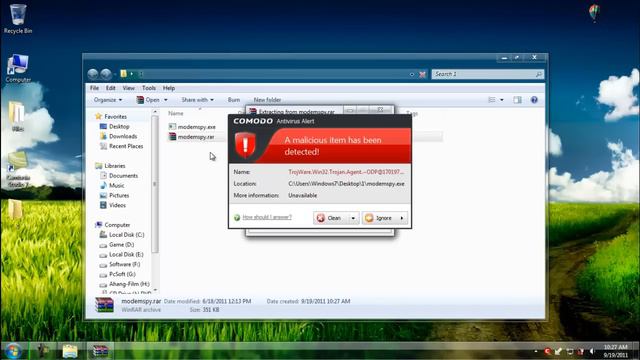
Task: Open the Computer desktop icon
Action: click(x=18, y=68)
